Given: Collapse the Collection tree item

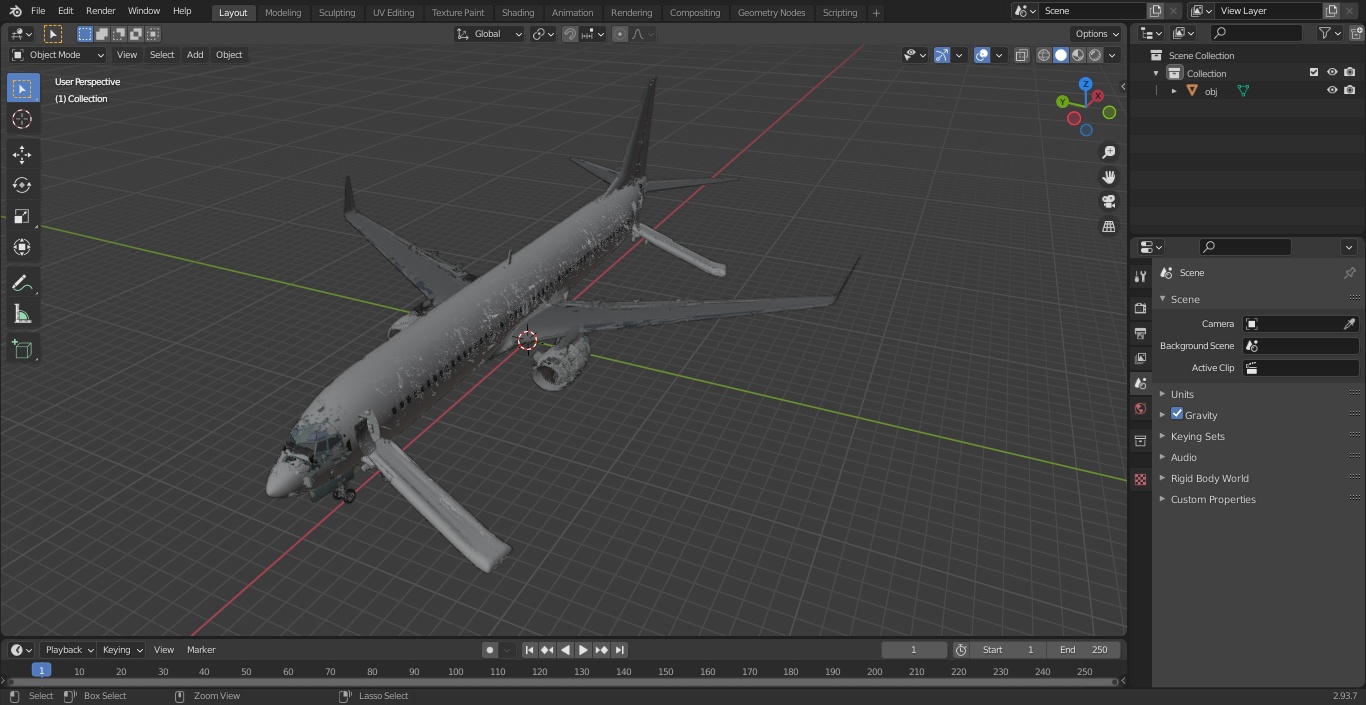Looking at the screenshot, I should click(x=1157, y=73).
